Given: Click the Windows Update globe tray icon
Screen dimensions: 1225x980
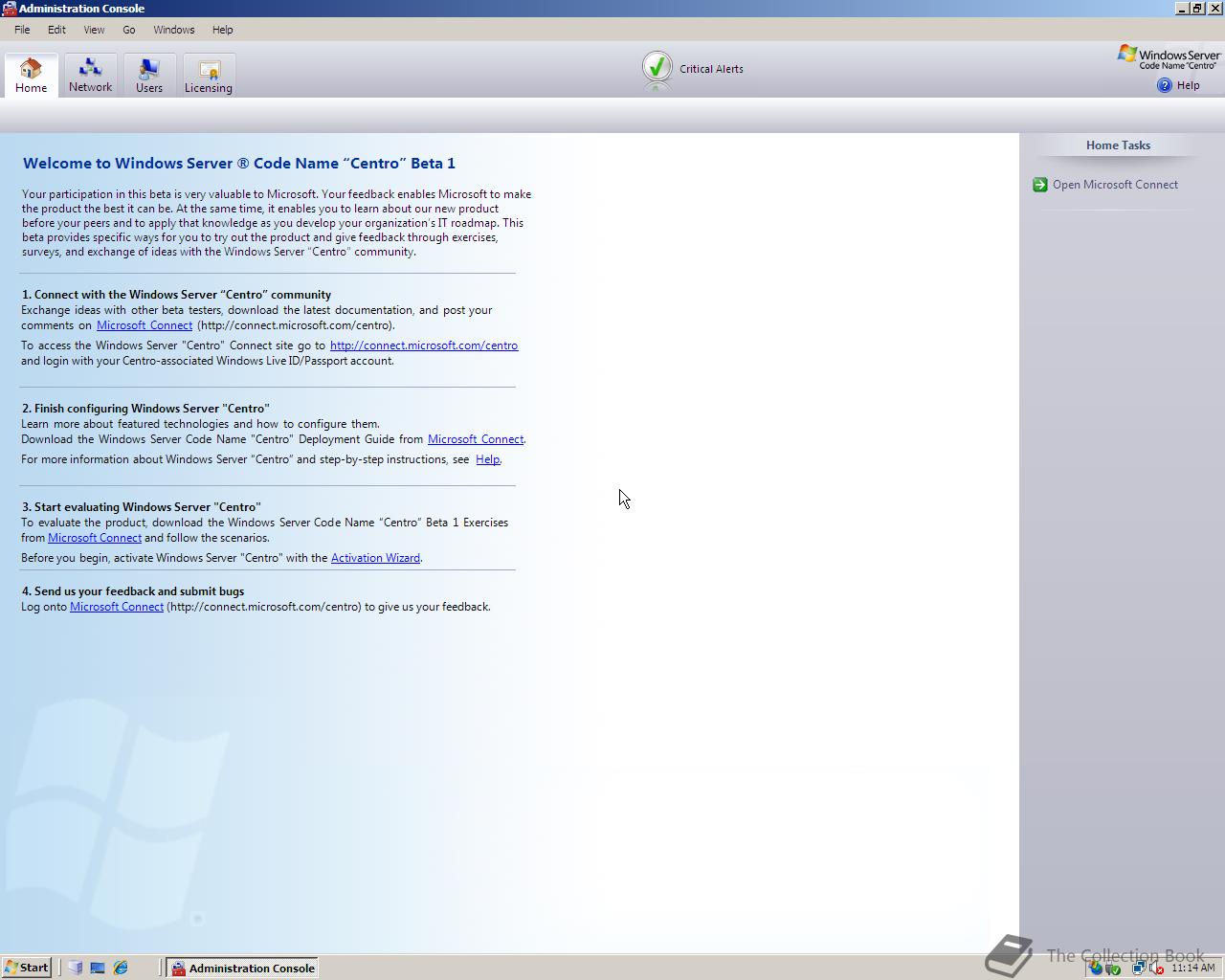Looking at the screenshot, I should click(x=1096, y=968).
